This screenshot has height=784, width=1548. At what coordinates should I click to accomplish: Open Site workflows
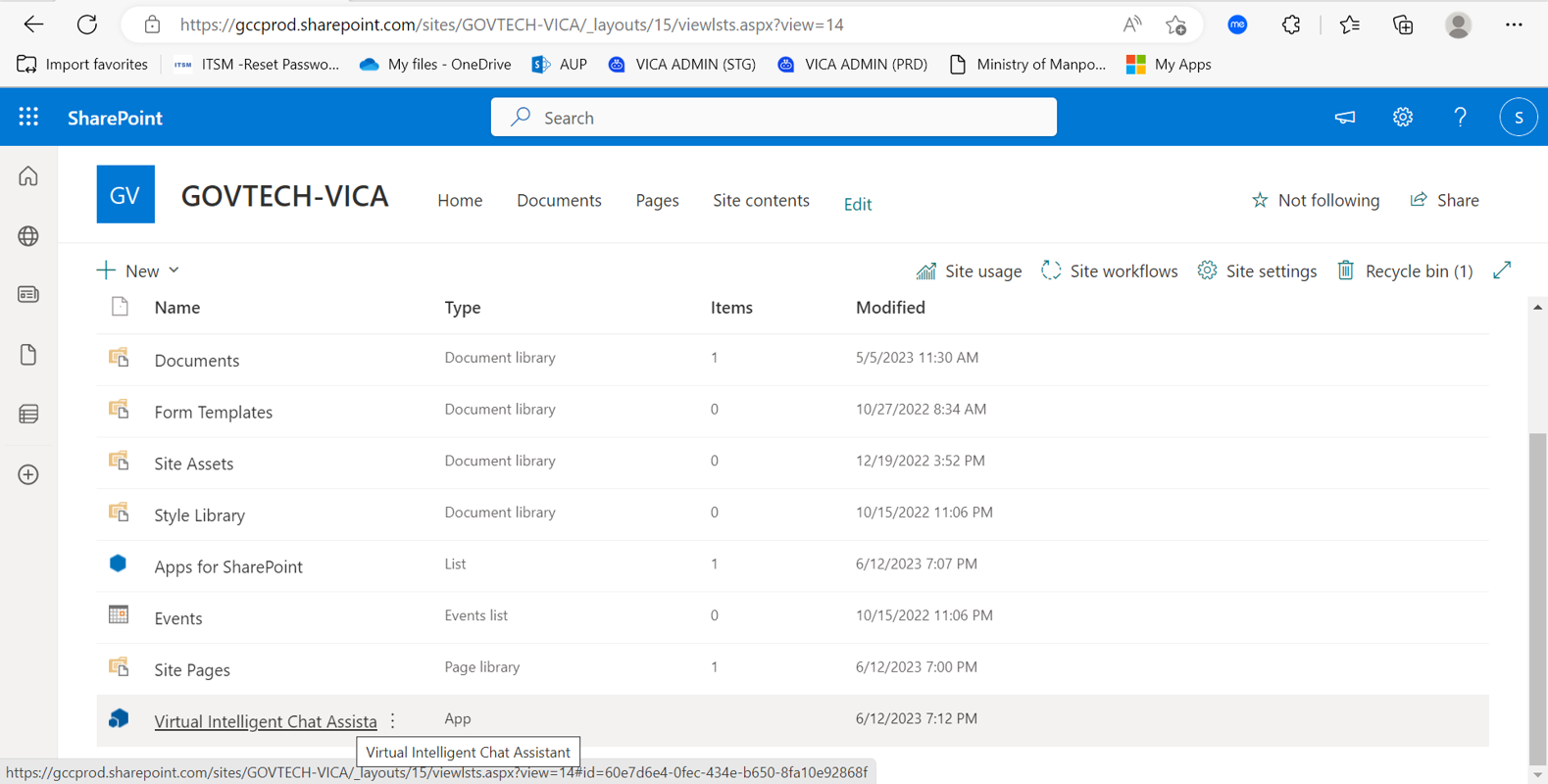1110,270
